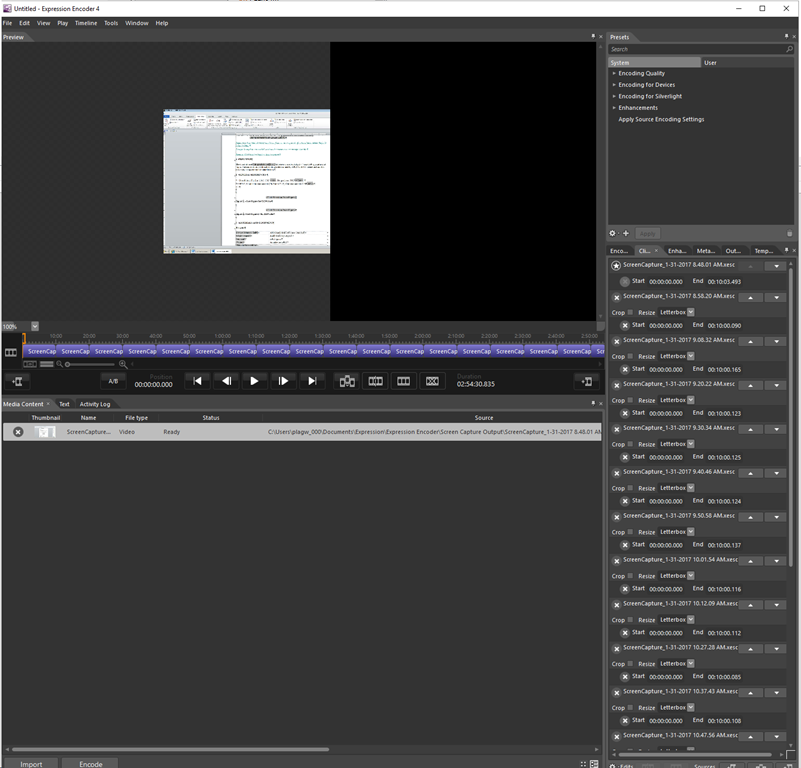Move the 8.48.01 AM clip down
Image resolution: width=801 pixels, height=768 pixels.
tap(774, 266)
